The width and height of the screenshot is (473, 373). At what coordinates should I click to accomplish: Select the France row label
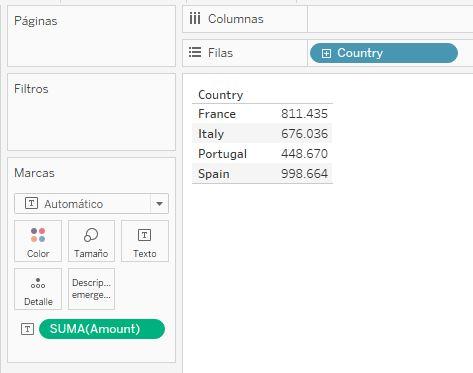click(x=217, y=114)
